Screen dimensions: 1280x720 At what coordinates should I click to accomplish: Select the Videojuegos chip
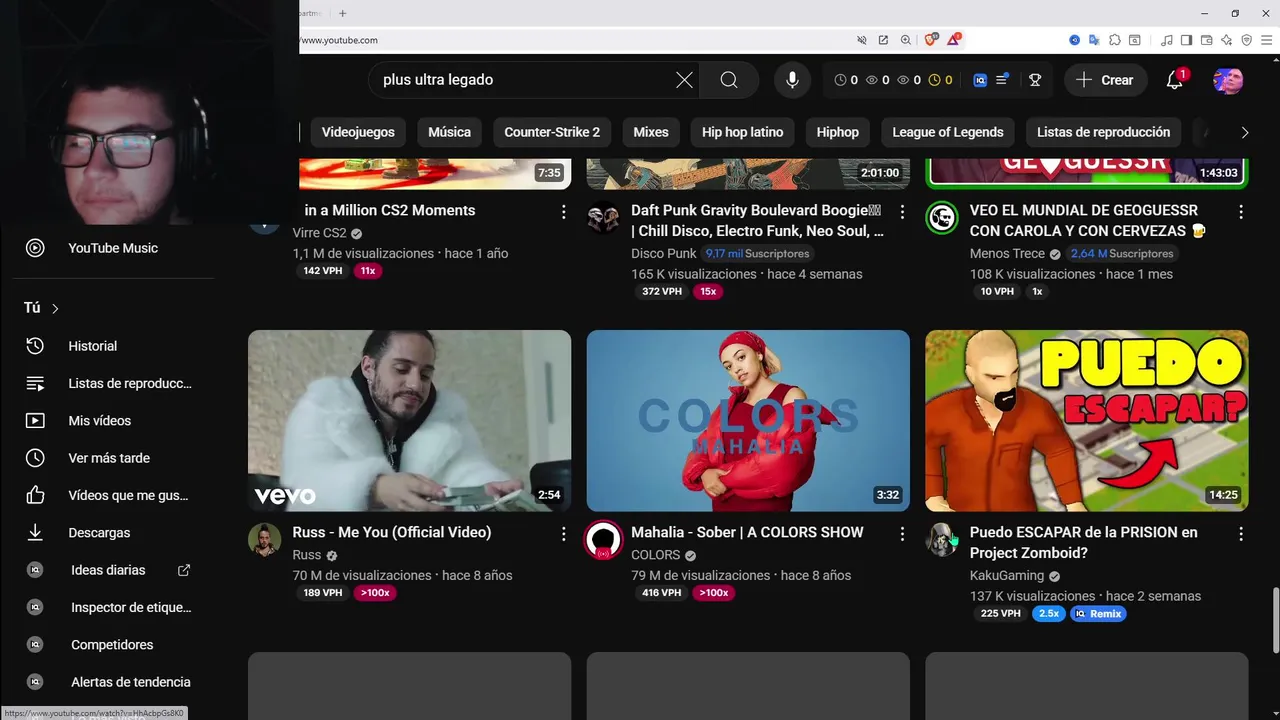pos(358,132)
